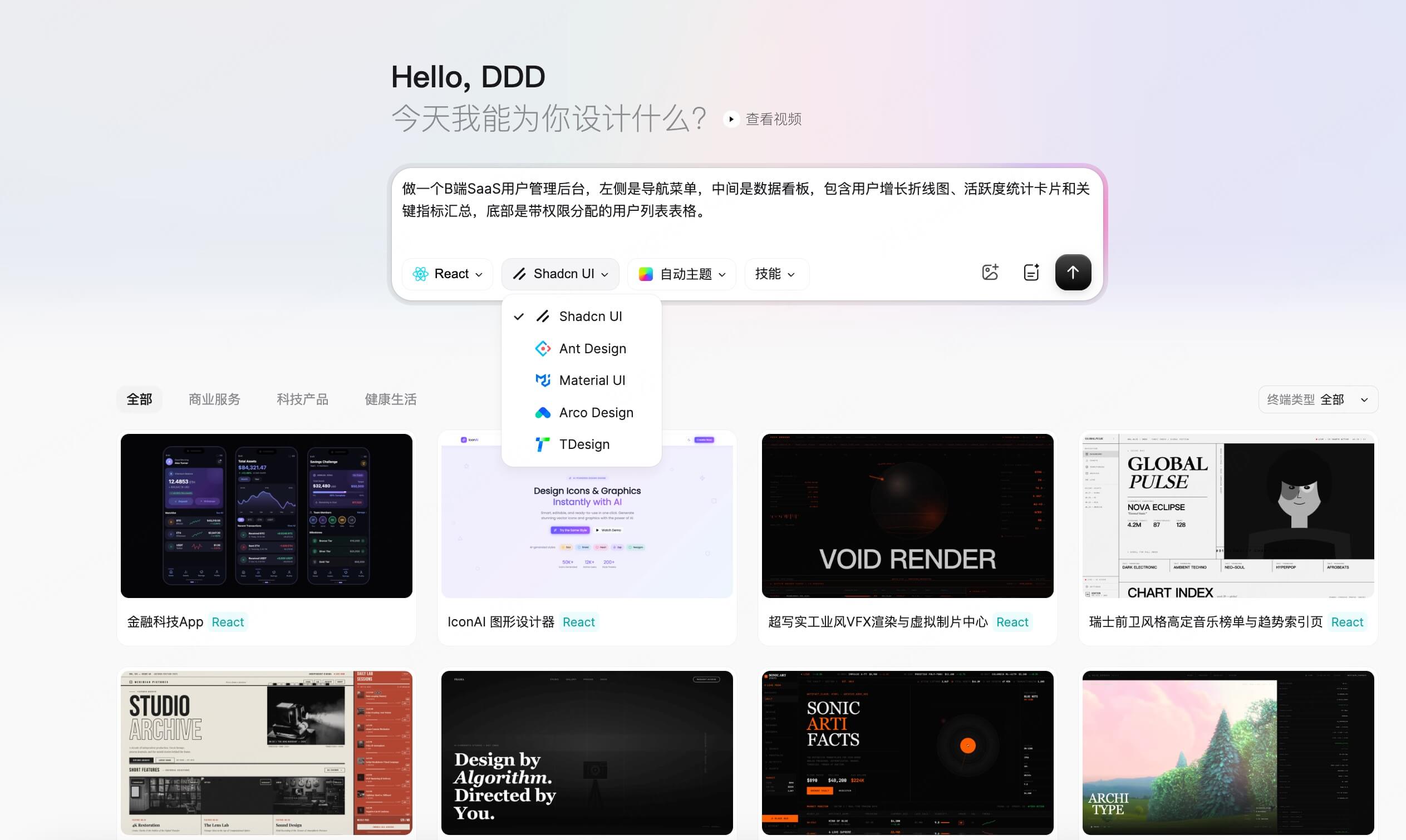Open the IconAI 图形设计器 thumbnail
The width and height of the screenshot is (1406, 840).
coord(587,516)
